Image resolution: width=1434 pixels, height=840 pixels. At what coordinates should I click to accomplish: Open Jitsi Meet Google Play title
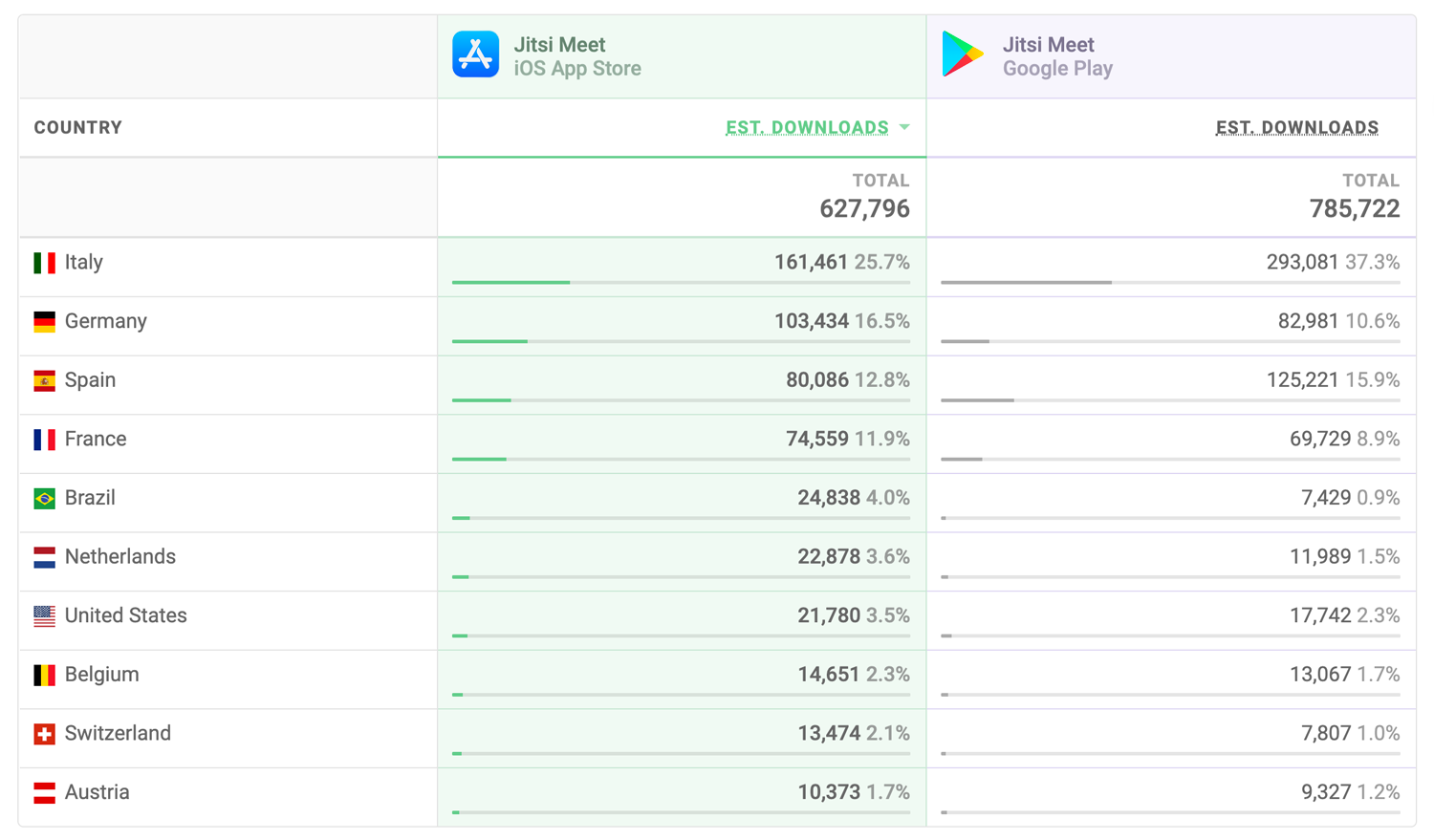1048,44
